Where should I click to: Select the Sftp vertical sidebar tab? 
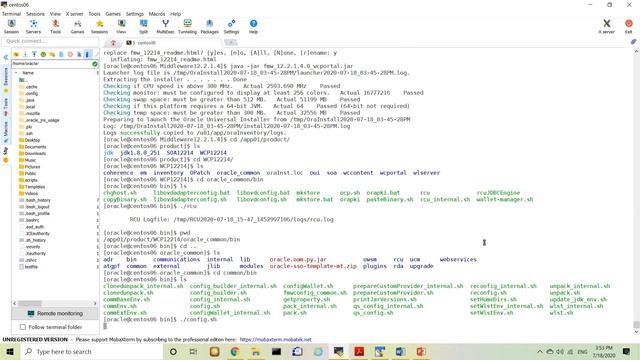(6, 155)
